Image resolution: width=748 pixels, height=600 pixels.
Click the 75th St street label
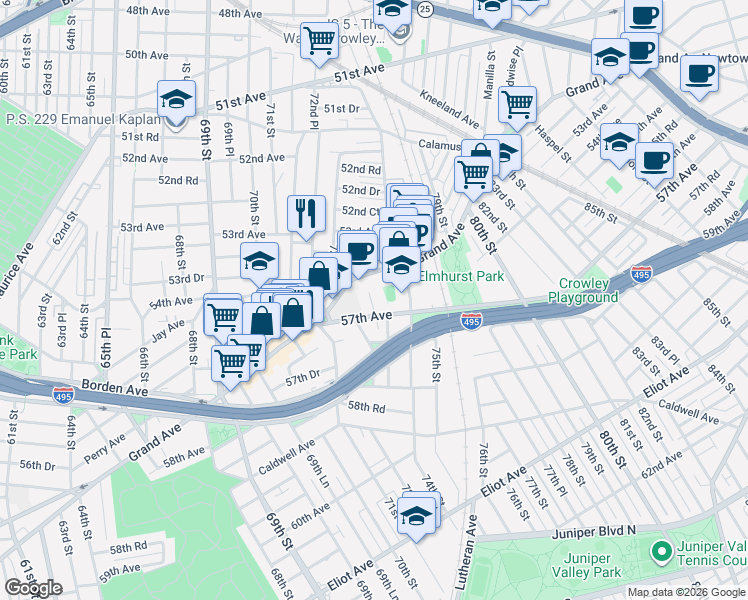pyautogui.click(x=436, y=364)
